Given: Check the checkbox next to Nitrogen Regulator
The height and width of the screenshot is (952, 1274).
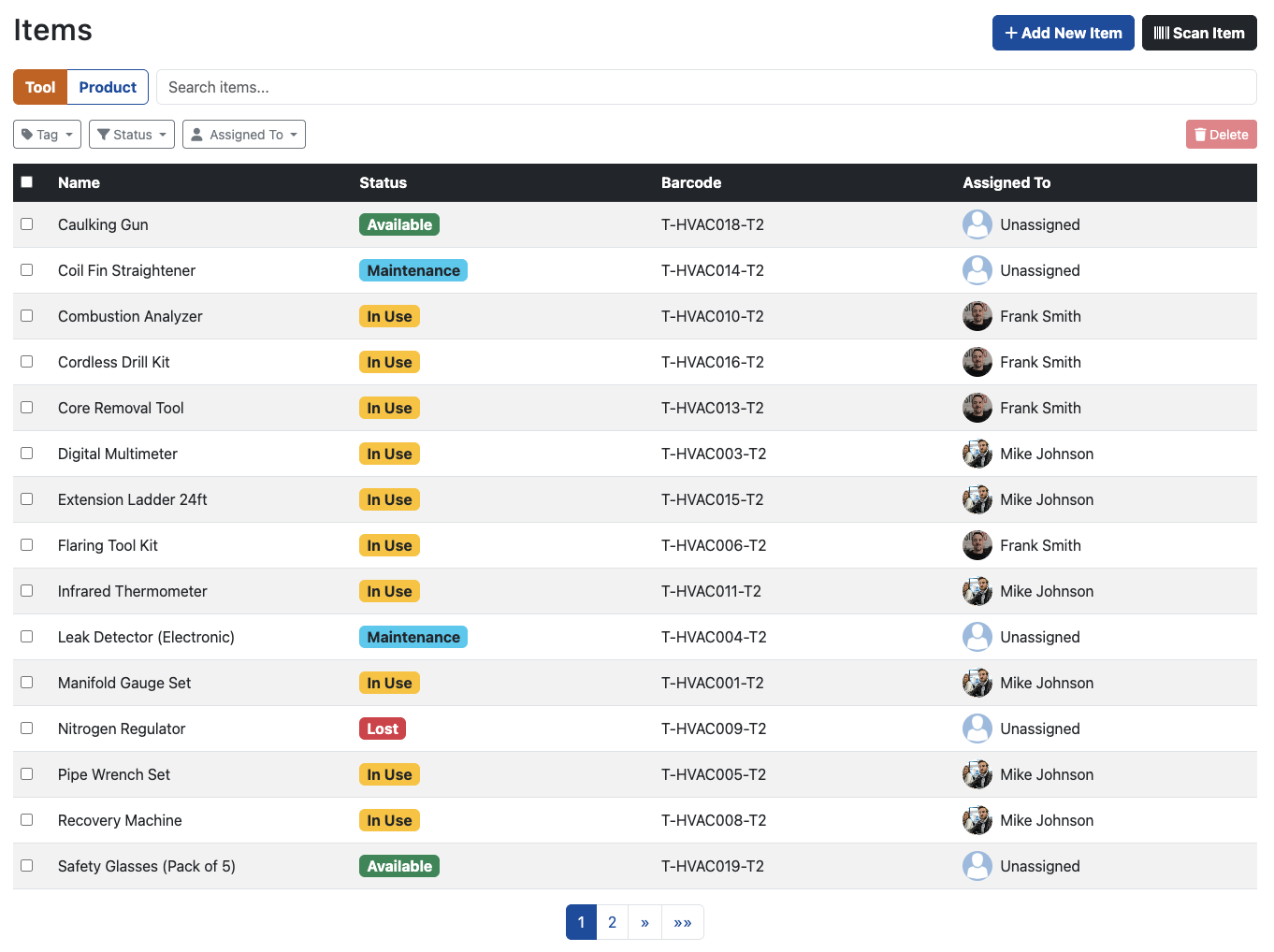Looking at the screenshot, I should click(x=26, y=728).
